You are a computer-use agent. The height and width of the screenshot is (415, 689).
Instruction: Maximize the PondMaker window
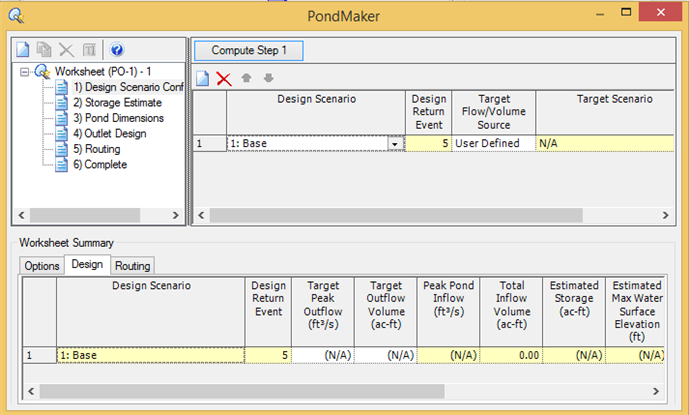click(626, 12)
